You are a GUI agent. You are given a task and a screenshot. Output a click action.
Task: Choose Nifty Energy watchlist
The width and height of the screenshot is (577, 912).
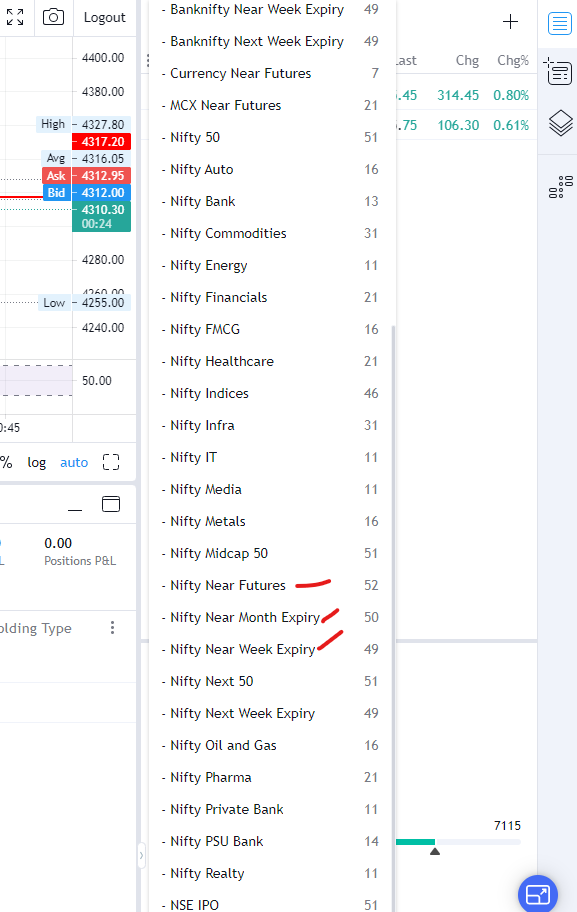pyautogui.click(x=271, y=265)
